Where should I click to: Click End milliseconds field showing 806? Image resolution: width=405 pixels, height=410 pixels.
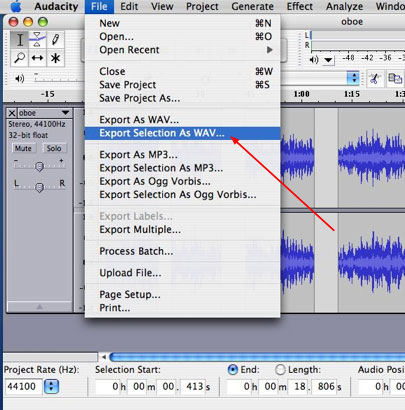tap(326, 387)
